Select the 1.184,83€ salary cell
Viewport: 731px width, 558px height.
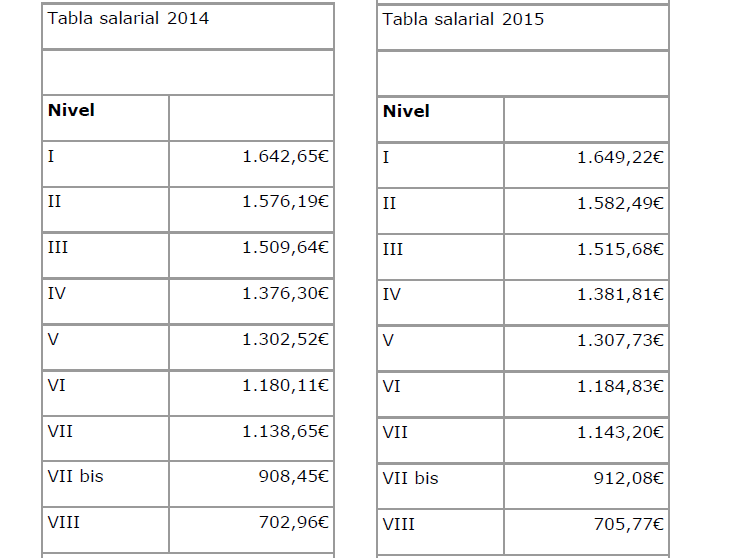(621, 386)
